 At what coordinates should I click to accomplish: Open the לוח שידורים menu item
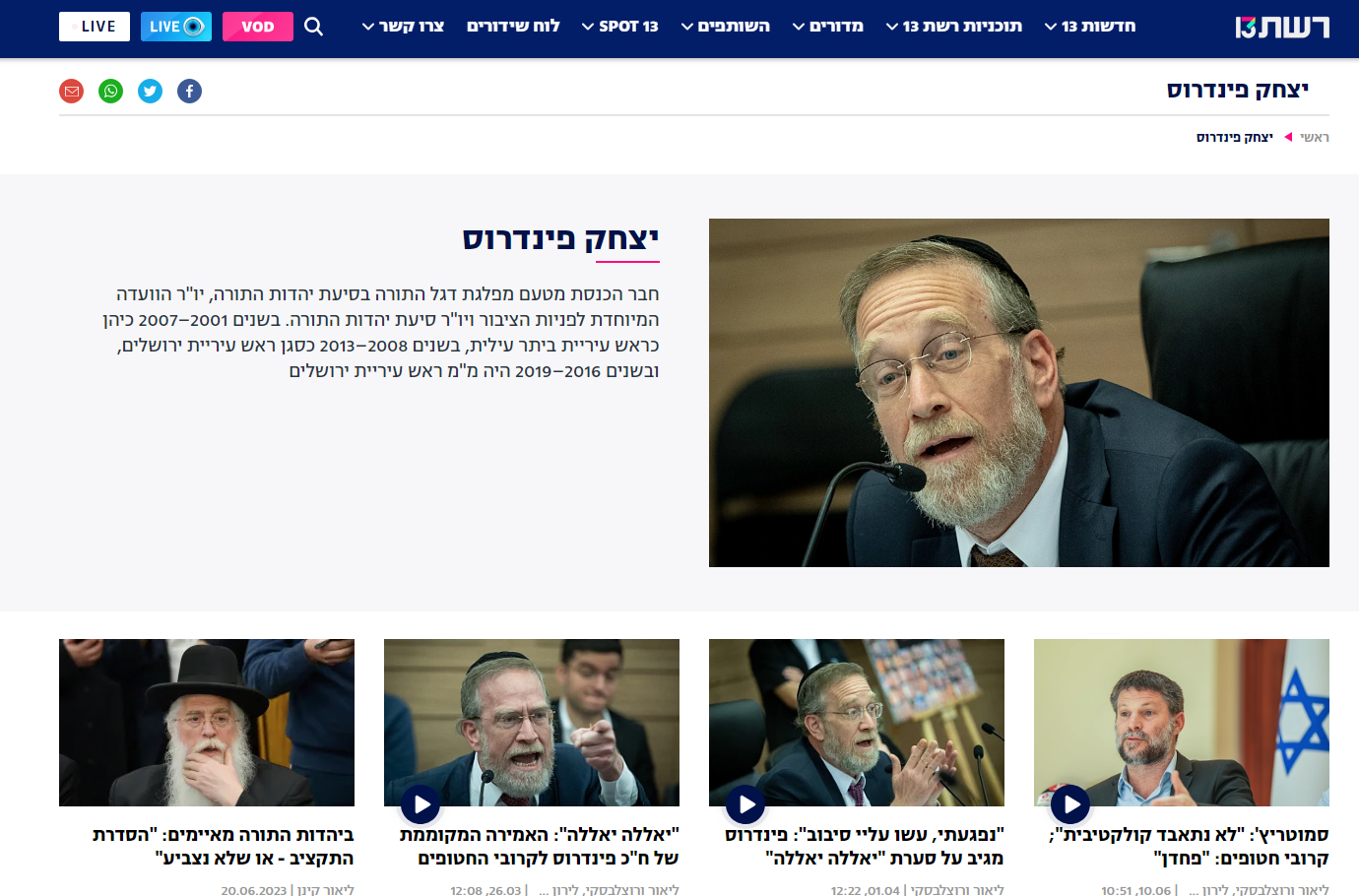(x=513, y=27)
